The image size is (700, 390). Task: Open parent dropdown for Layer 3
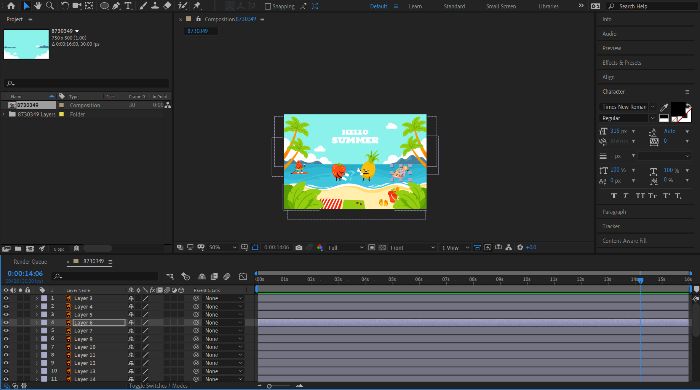(223, 298)
